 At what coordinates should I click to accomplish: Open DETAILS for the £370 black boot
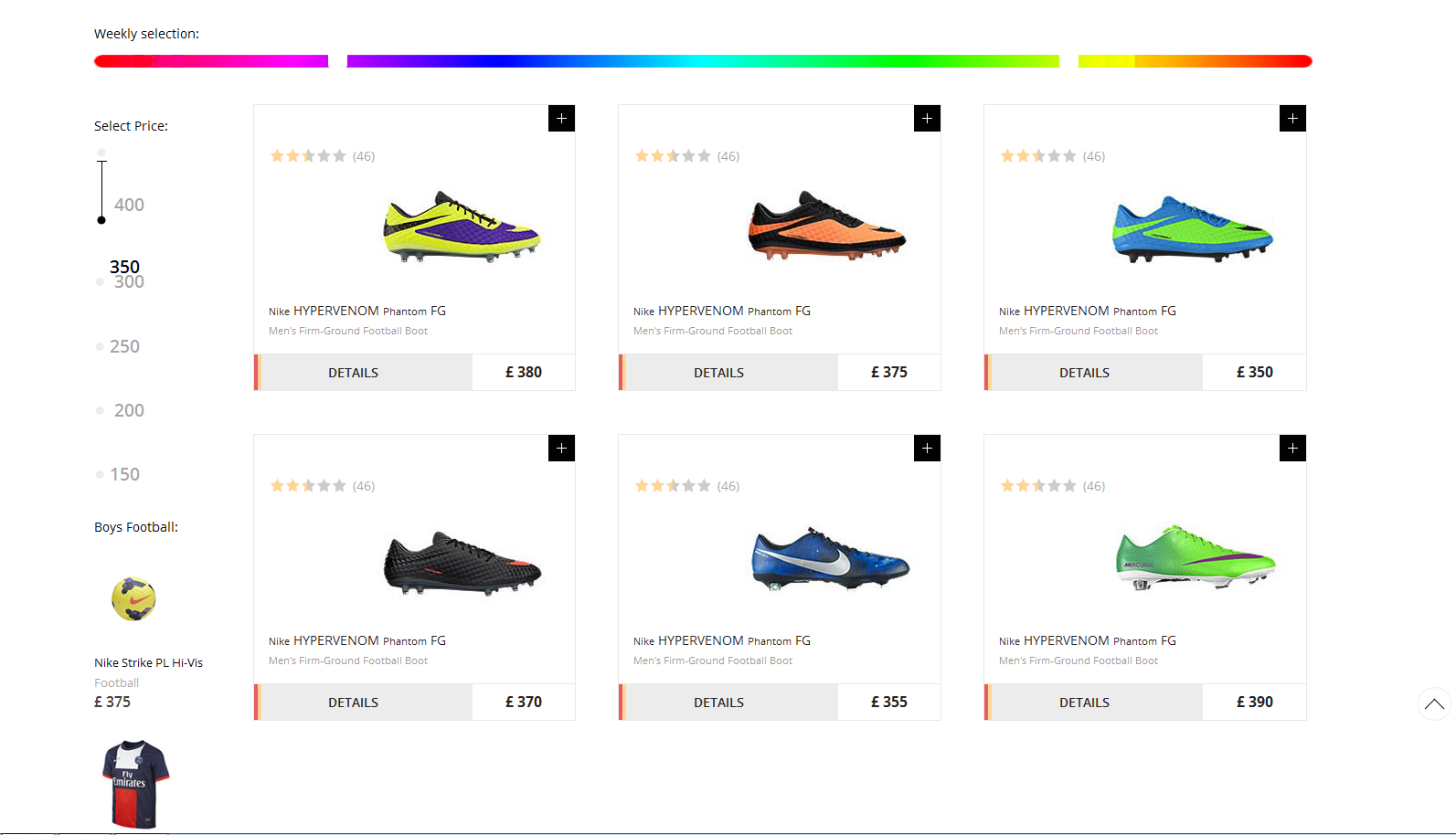[354, 703]
